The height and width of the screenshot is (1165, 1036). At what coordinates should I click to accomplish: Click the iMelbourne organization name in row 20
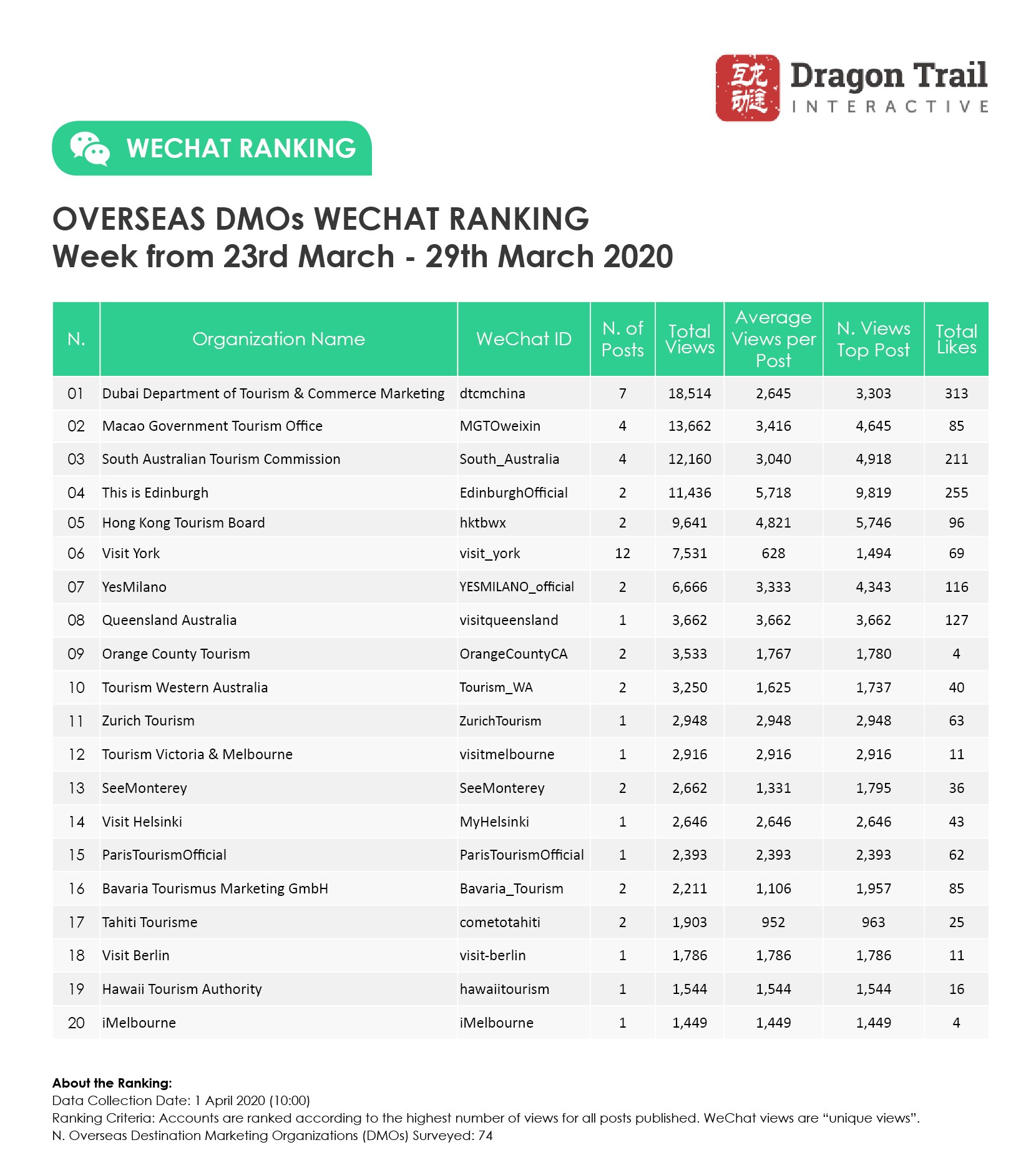click(x=139, y=1023)
